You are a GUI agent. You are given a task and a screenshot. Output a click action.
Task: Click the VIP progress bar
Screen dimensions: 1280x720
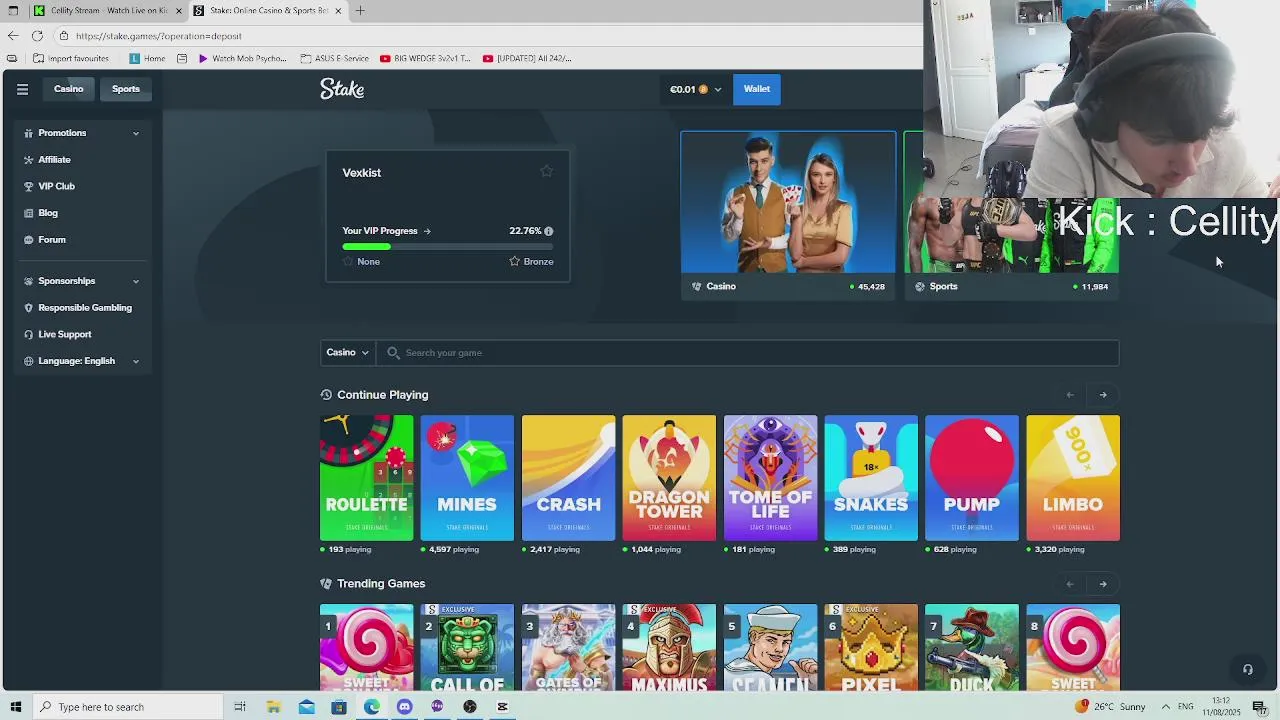point(448,246)
